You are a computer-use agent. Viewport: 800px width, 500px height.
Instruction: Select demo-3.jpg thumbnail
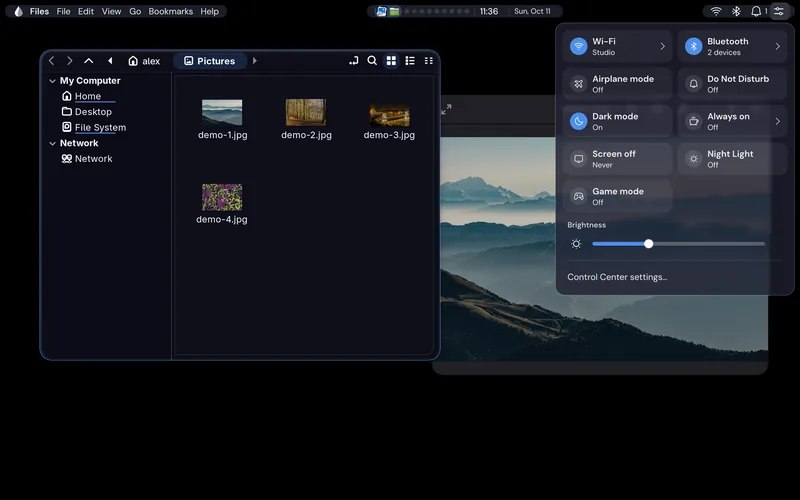389,115
